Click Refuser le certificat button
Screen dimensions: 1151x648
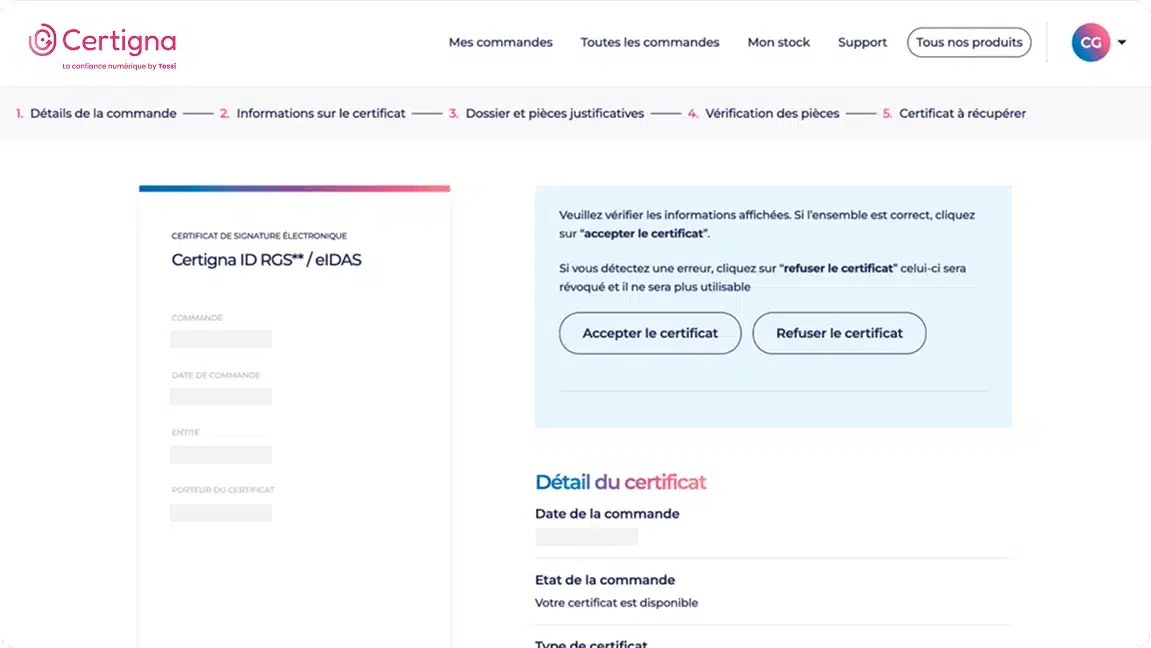839,333
